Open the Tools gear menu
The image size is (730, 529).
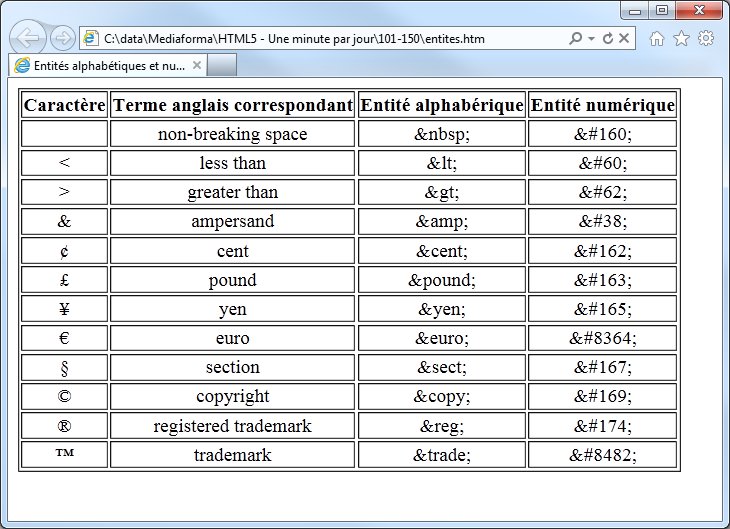pos(705,38)
